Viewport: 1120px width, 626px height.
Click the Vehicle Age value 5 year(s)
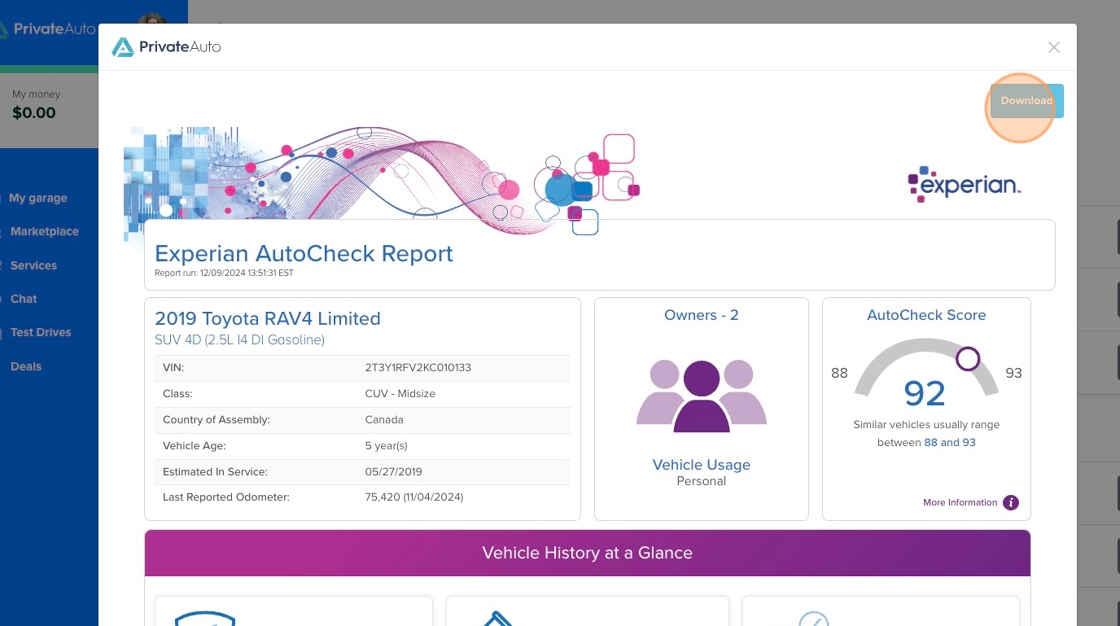click(x=386, y=446)
